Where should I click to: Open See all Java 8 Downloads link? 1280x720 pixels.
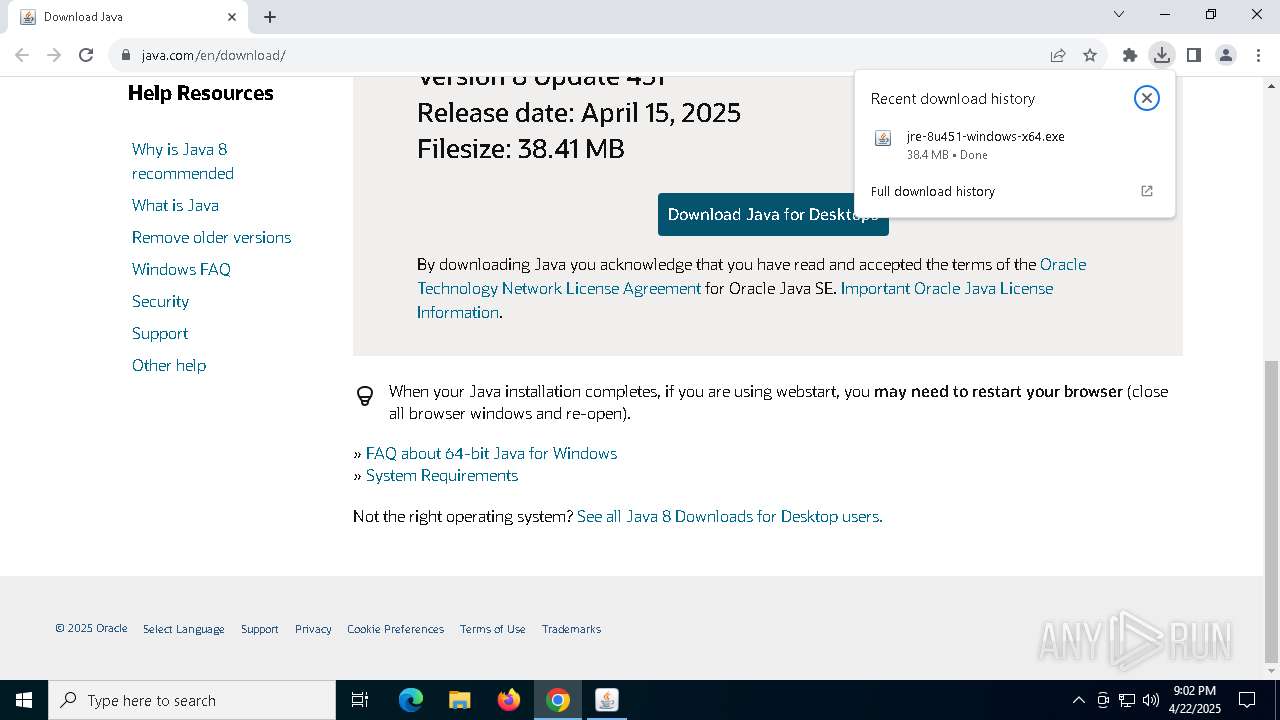[729, 516]
